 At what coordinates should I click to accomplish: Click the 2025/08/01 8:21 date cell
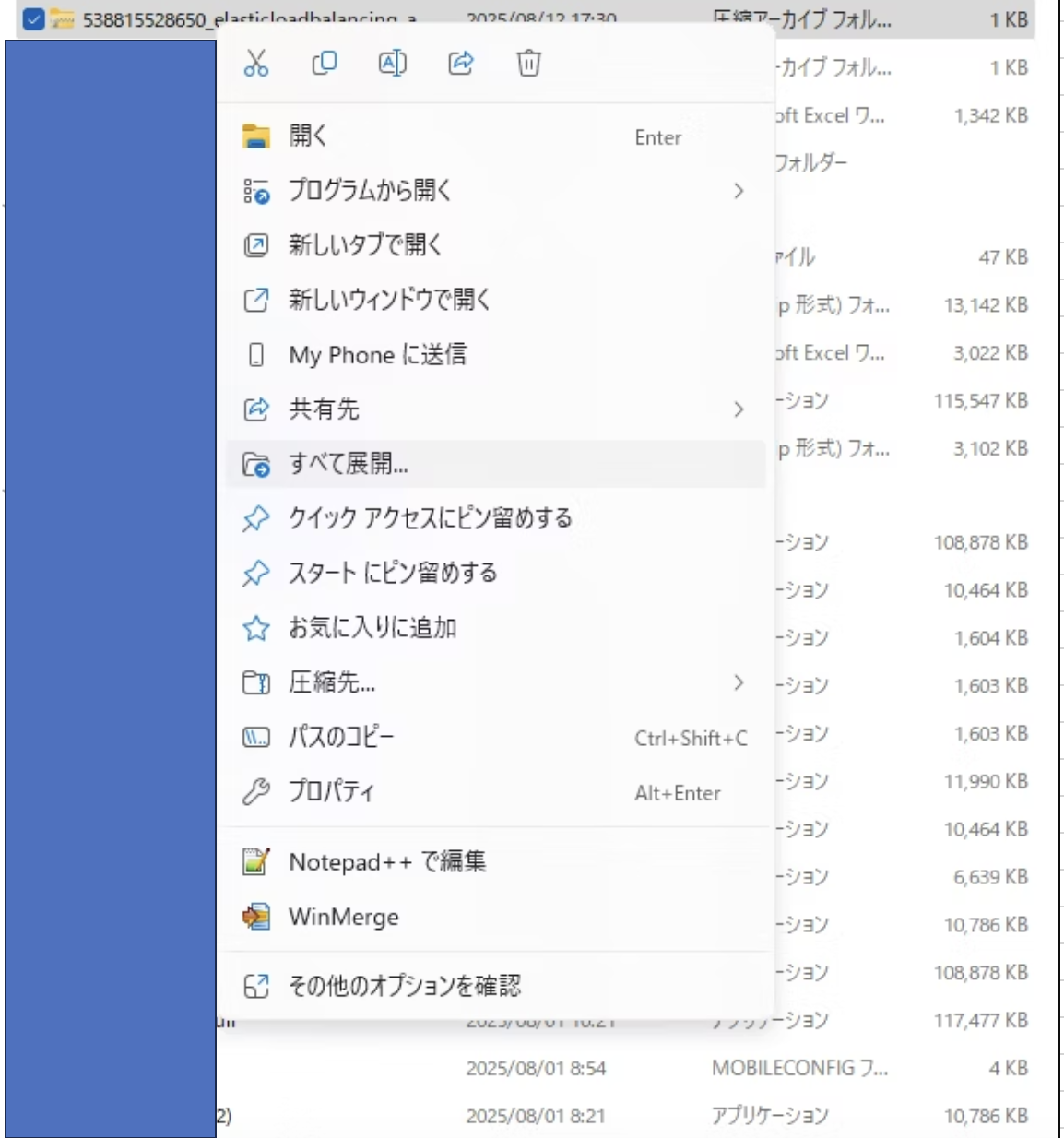[x=536, y=1116]
